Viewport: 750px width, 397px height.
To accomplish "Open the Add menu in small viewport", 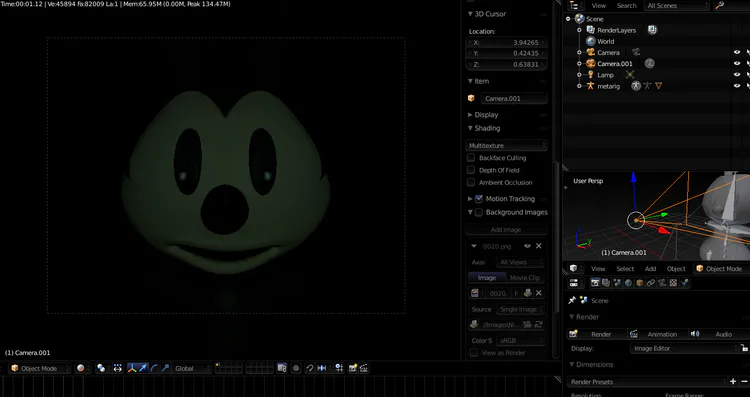I will coord(651,268).
